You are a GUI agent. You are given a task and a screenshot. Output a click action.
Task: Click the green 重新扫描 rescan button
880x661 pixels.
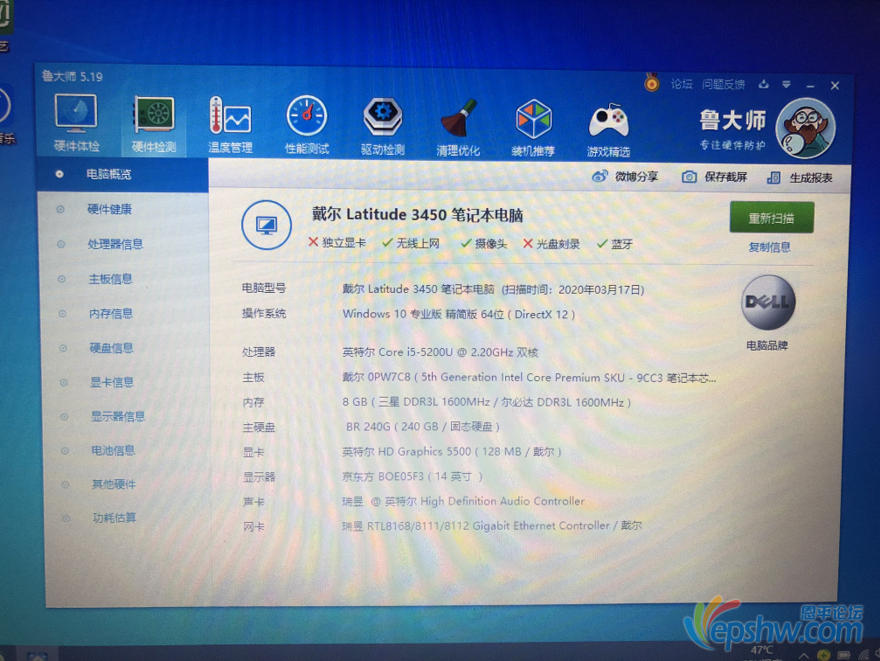(x=772, y=218)
